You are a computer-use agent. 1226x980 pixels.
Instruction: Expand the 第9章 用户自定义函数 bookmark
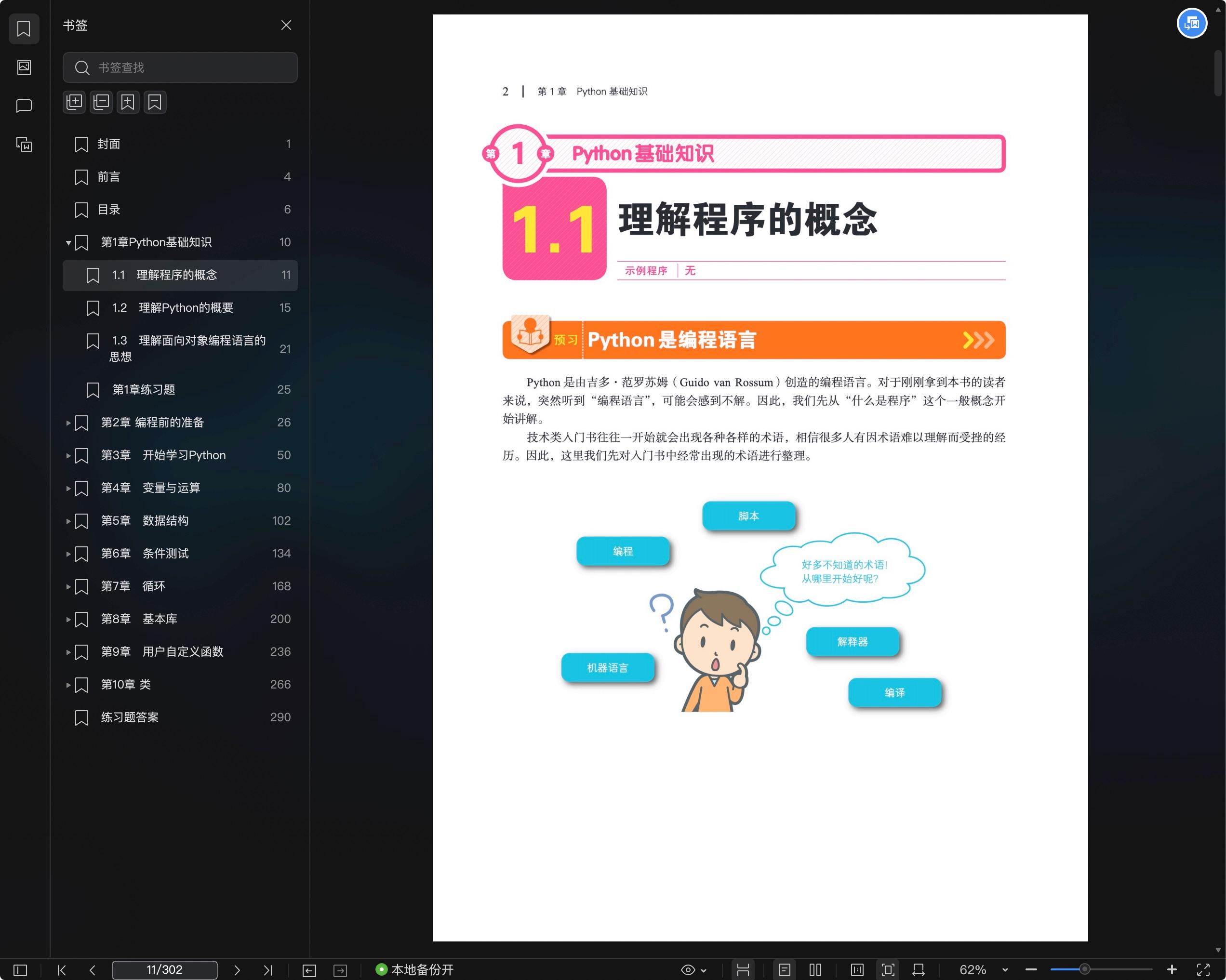tap(68, 652)
